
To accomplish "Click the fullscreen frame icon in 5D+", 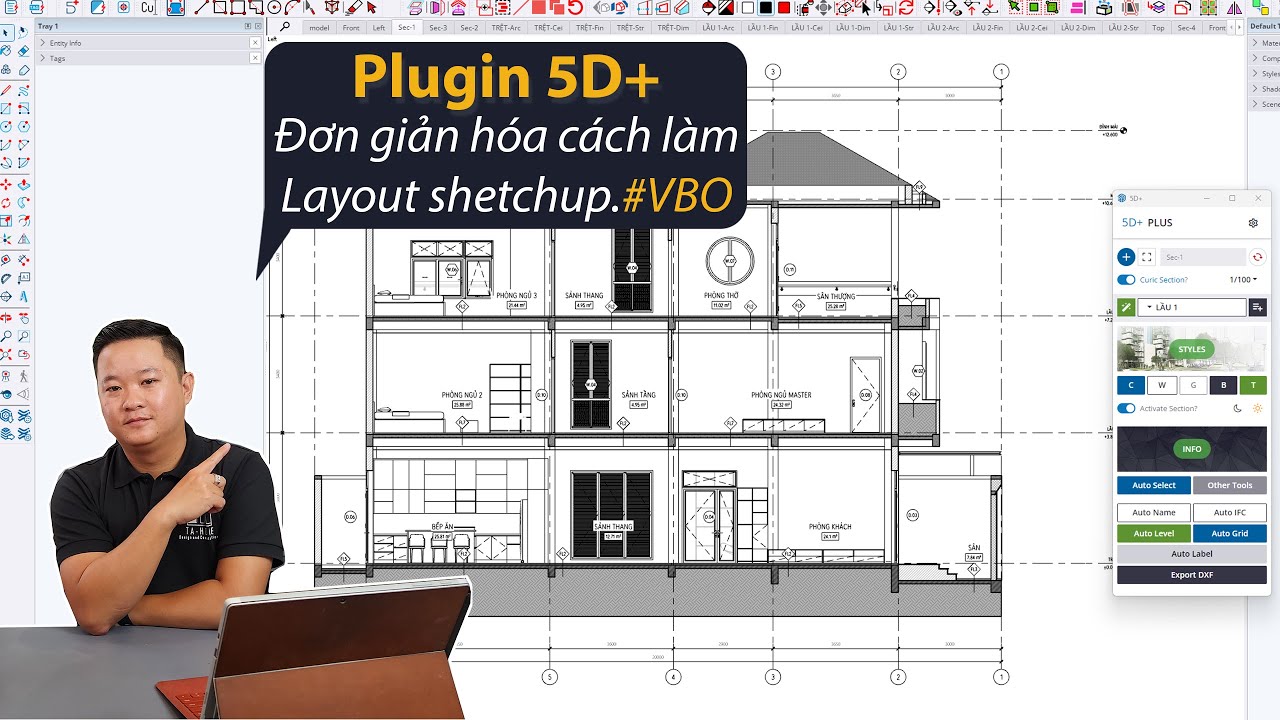I will pyautogui.click(x=1147, y=257).
